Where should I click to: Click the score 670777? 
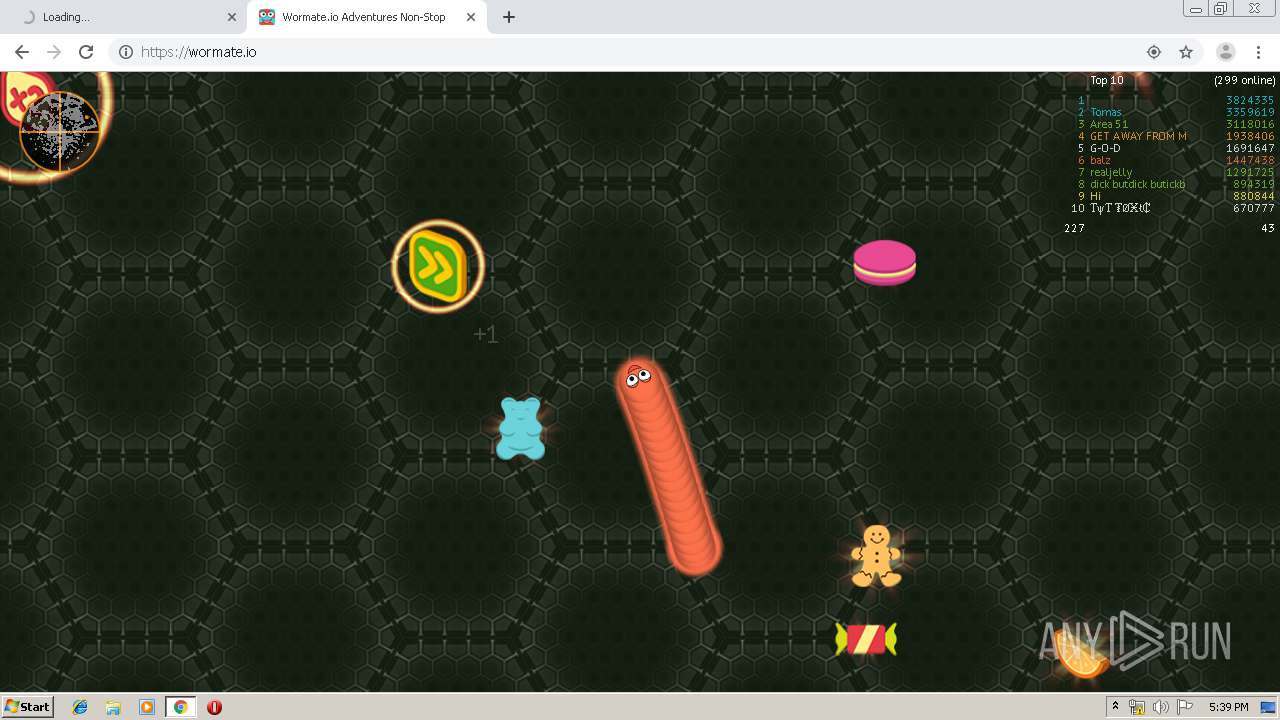pos(1254,208)
